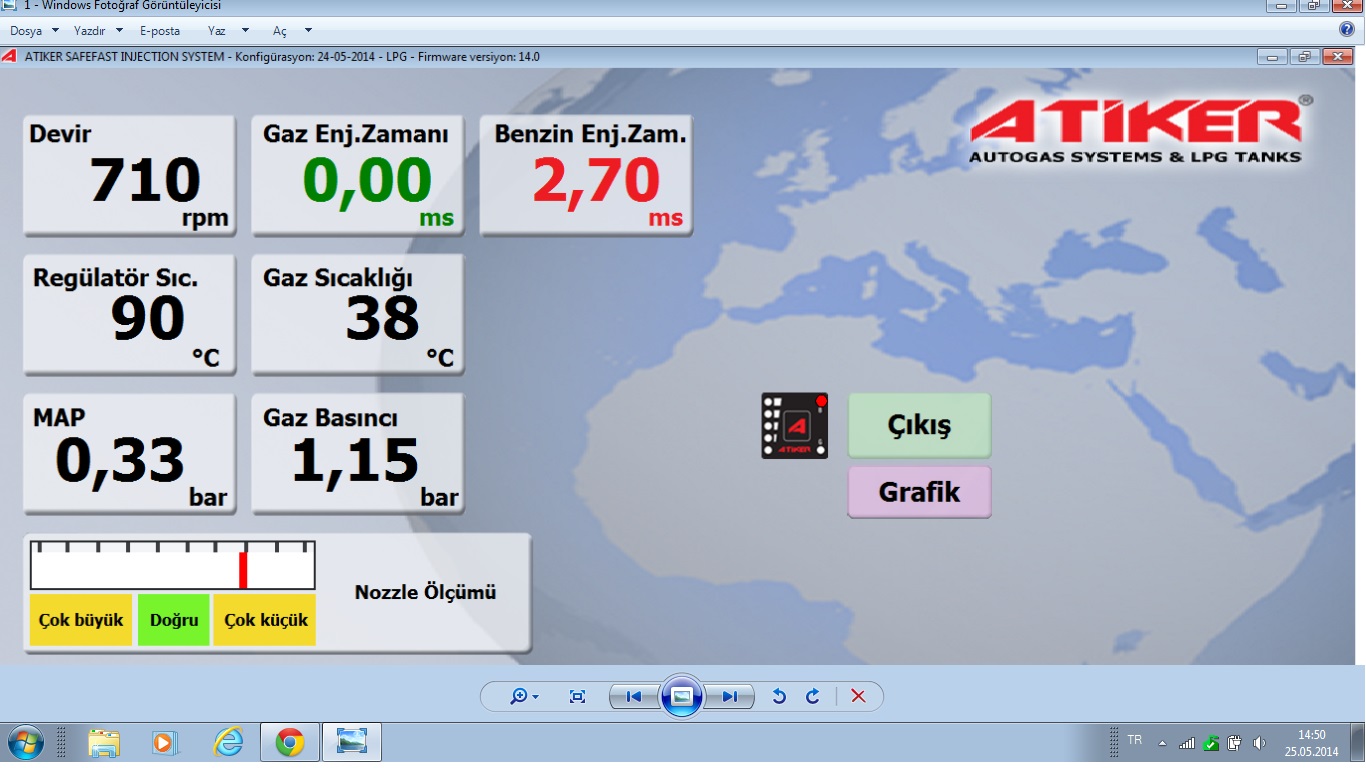This screenshot has width=1366, height=768.
Task: Show hidden system tray icons
Action: [1162, 743]
